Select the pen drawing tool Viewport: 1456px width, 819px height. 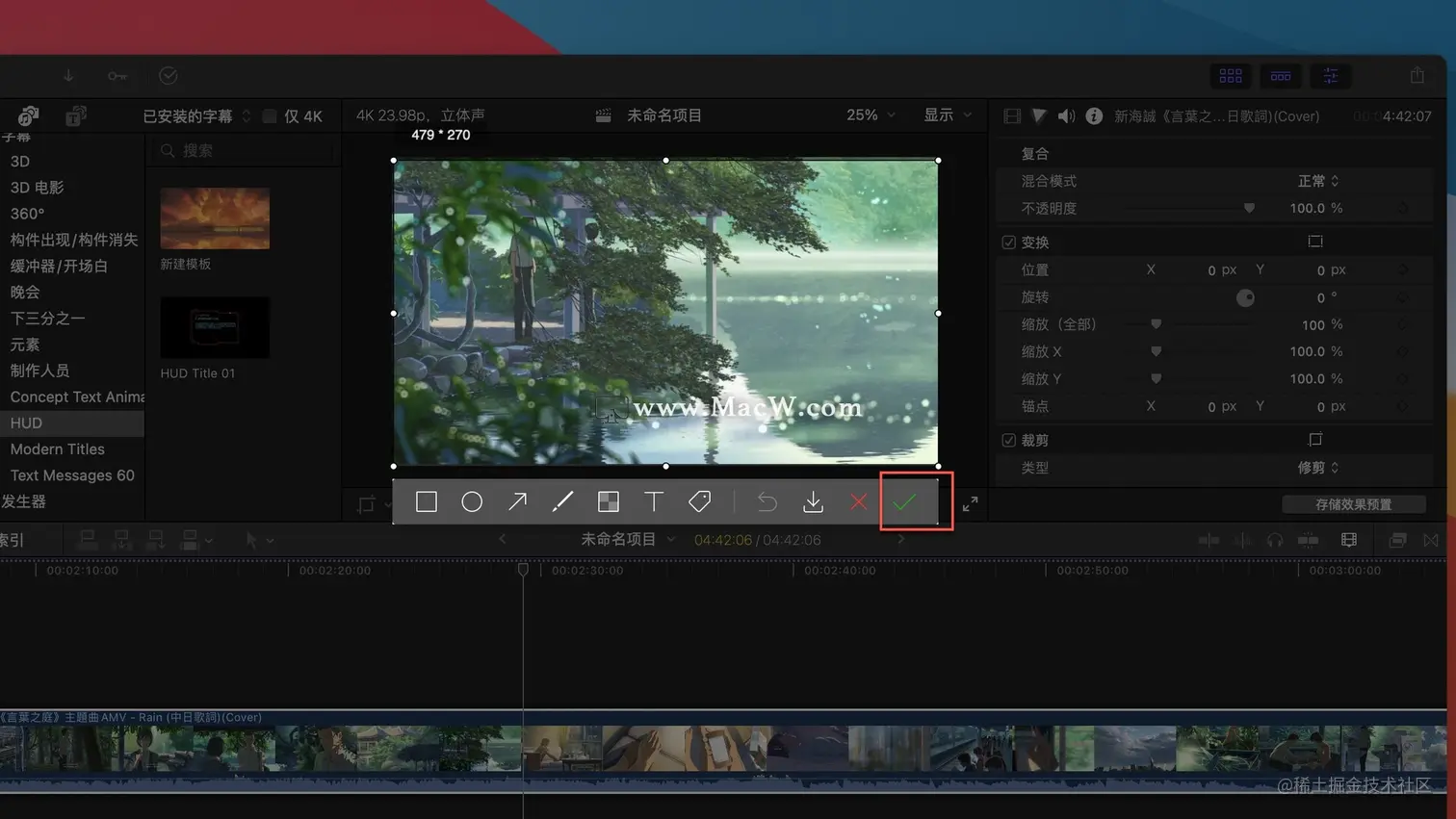click(x=562, y=501)
